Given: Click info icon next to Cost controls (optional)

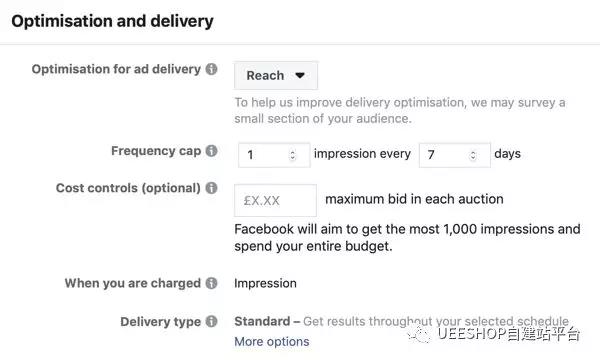Looking at the screenshot, I should [211, 188].
